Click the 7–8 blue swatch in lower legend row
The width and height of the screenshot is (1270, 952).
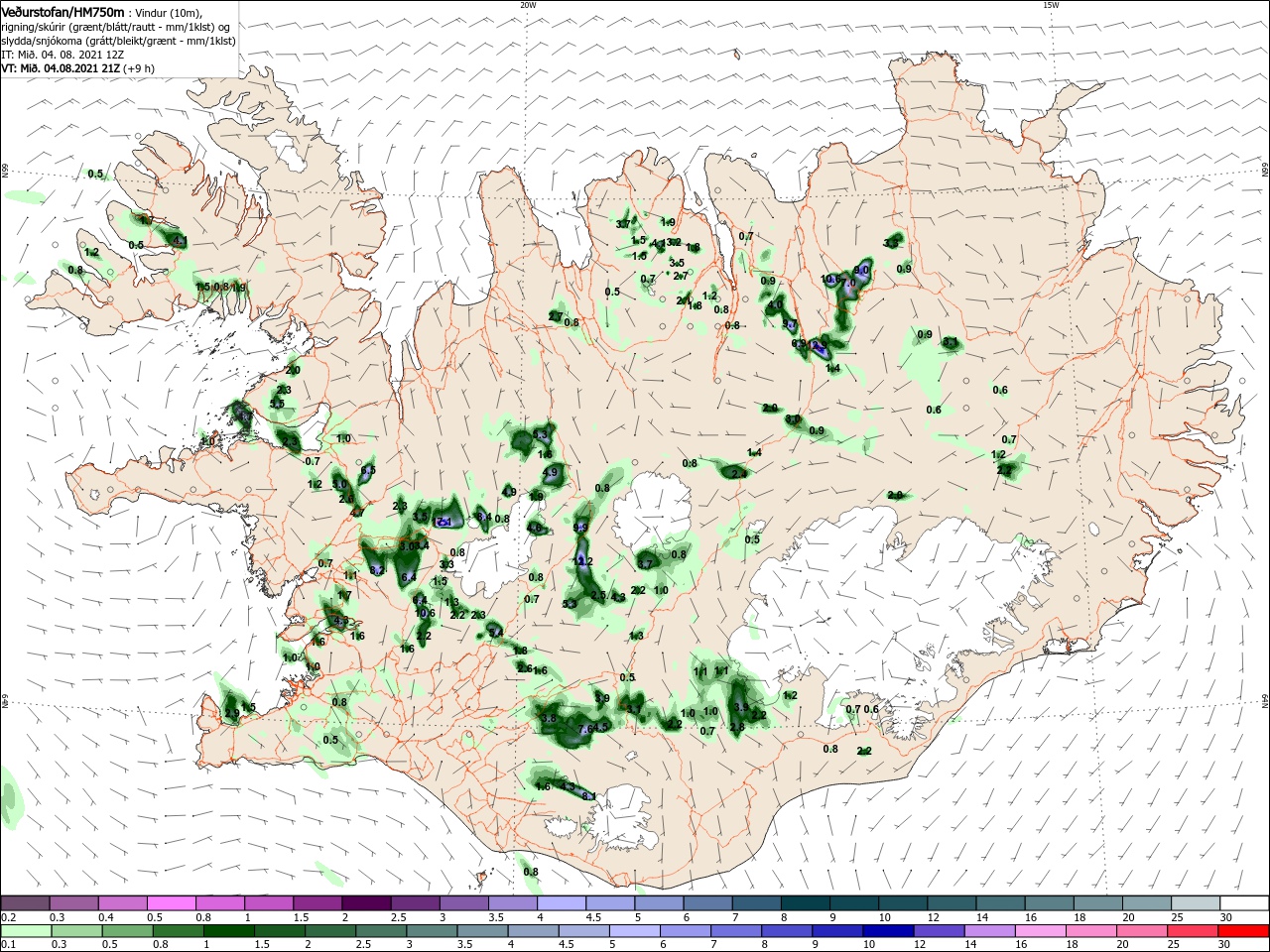pyautogui.click(x=734, y=931)
